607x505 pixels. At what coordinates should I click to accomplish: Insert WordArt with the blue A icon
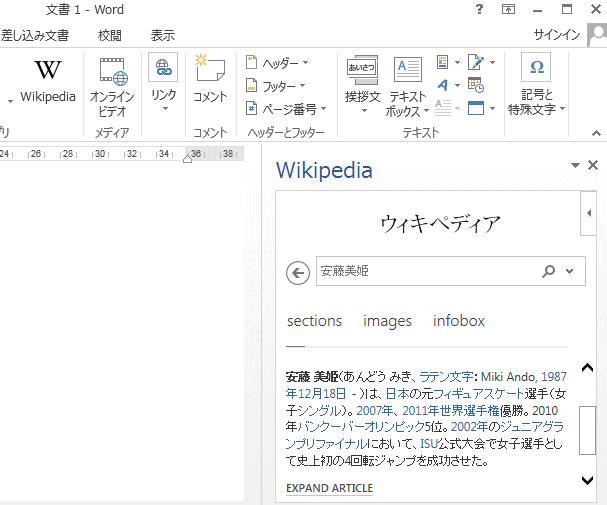[x=442, y=85]
